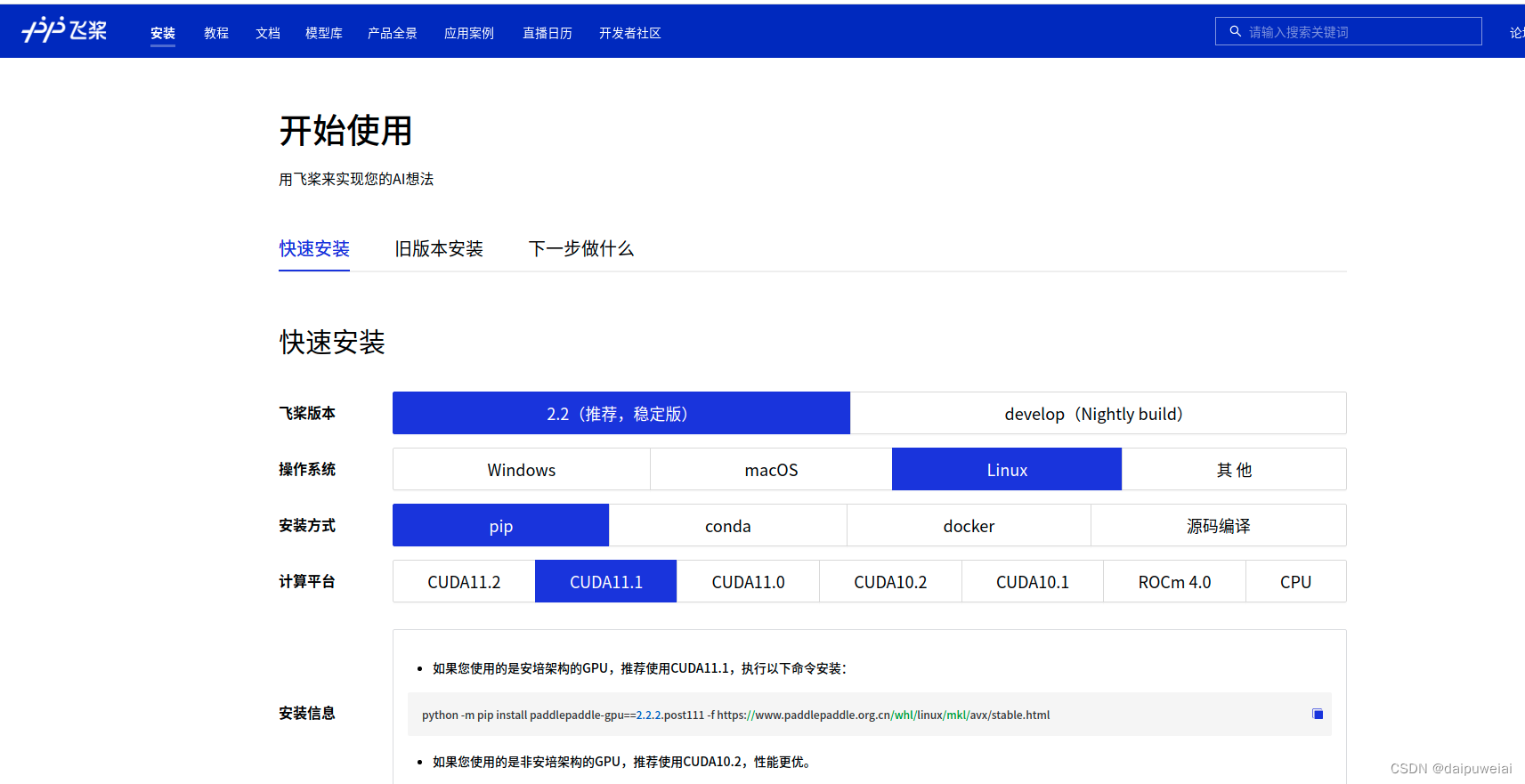The width and height of the screenshot is (1525, 784).
Task: Pick CUDA11.0 compute platform
Action: point(748,581)
